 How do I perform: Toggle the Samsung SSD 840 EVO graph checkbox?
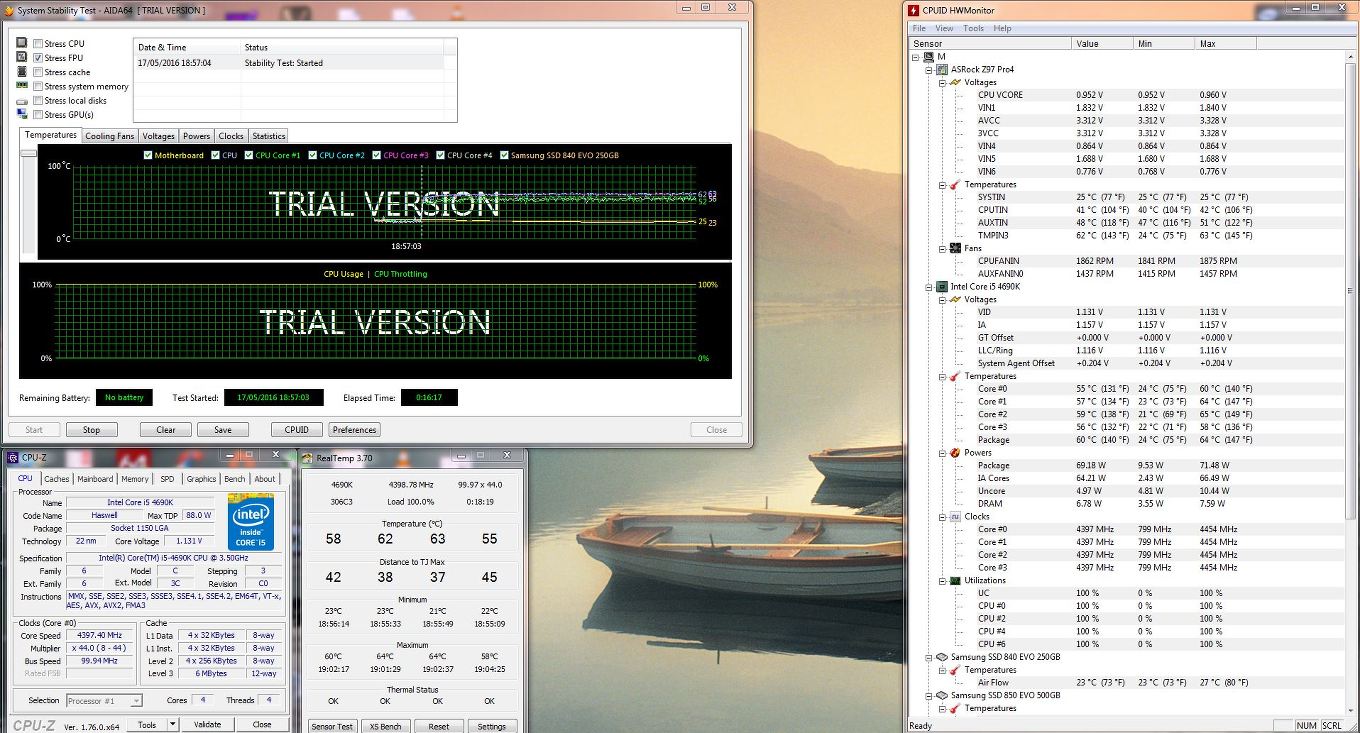point(504,155)
